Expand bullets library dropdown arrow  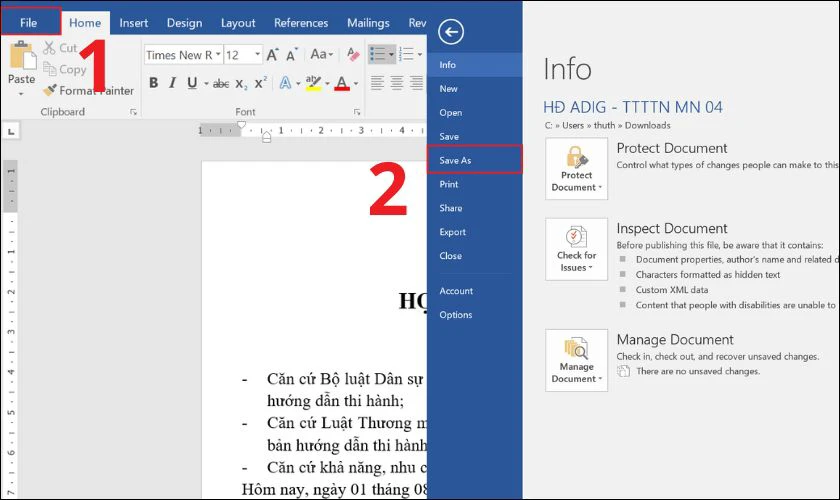(x=391, y=55)
